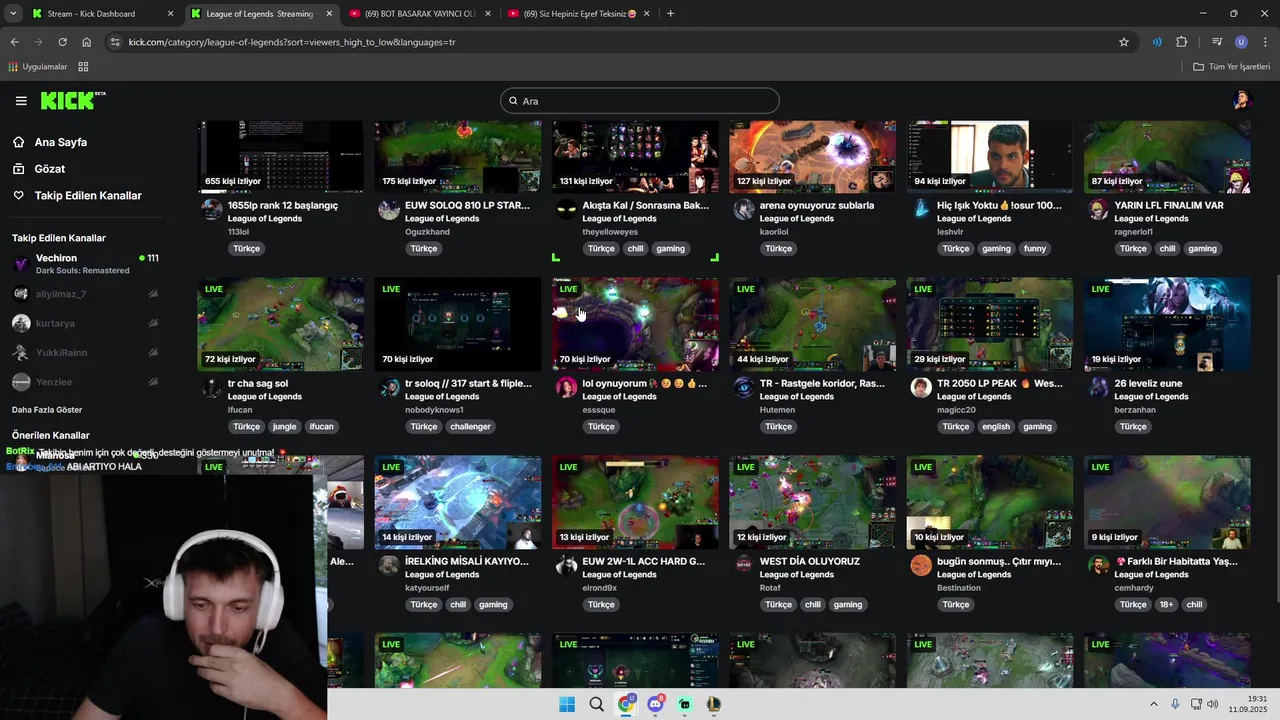1280x720 pixels.
Task: Click ifucan streamer avatar
Action: pos(211,388)
